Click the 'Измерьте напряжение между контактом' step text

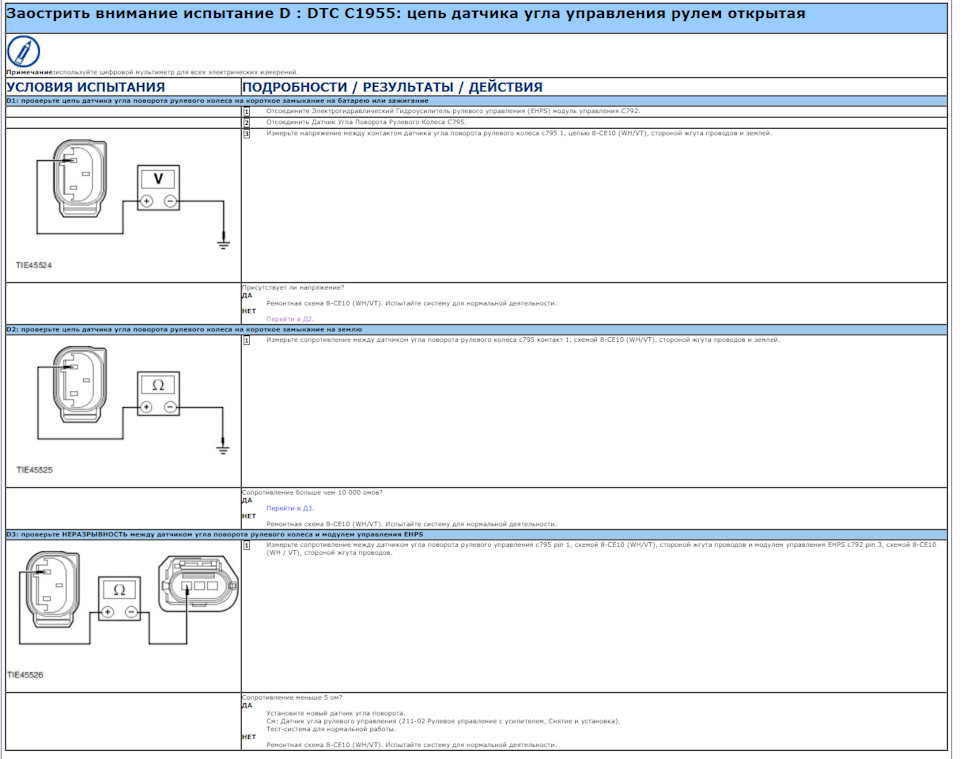(519, 133)
